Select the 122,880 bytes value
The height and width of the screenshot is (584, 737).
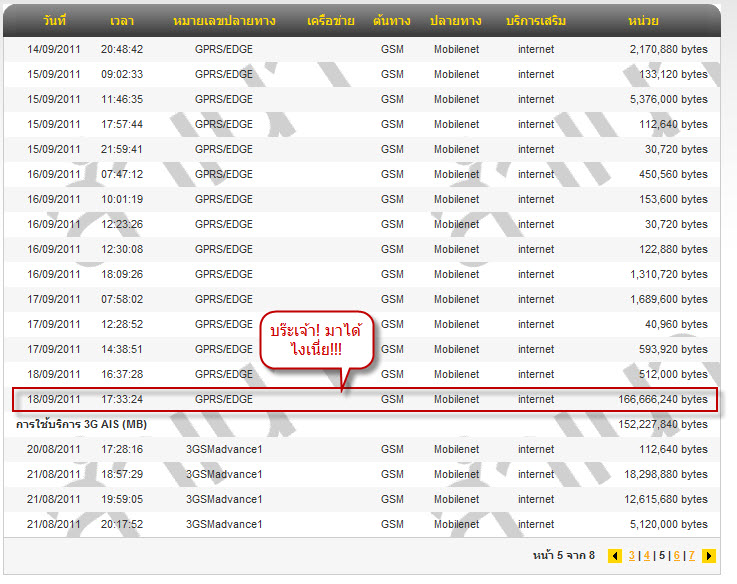pos(673,249)
